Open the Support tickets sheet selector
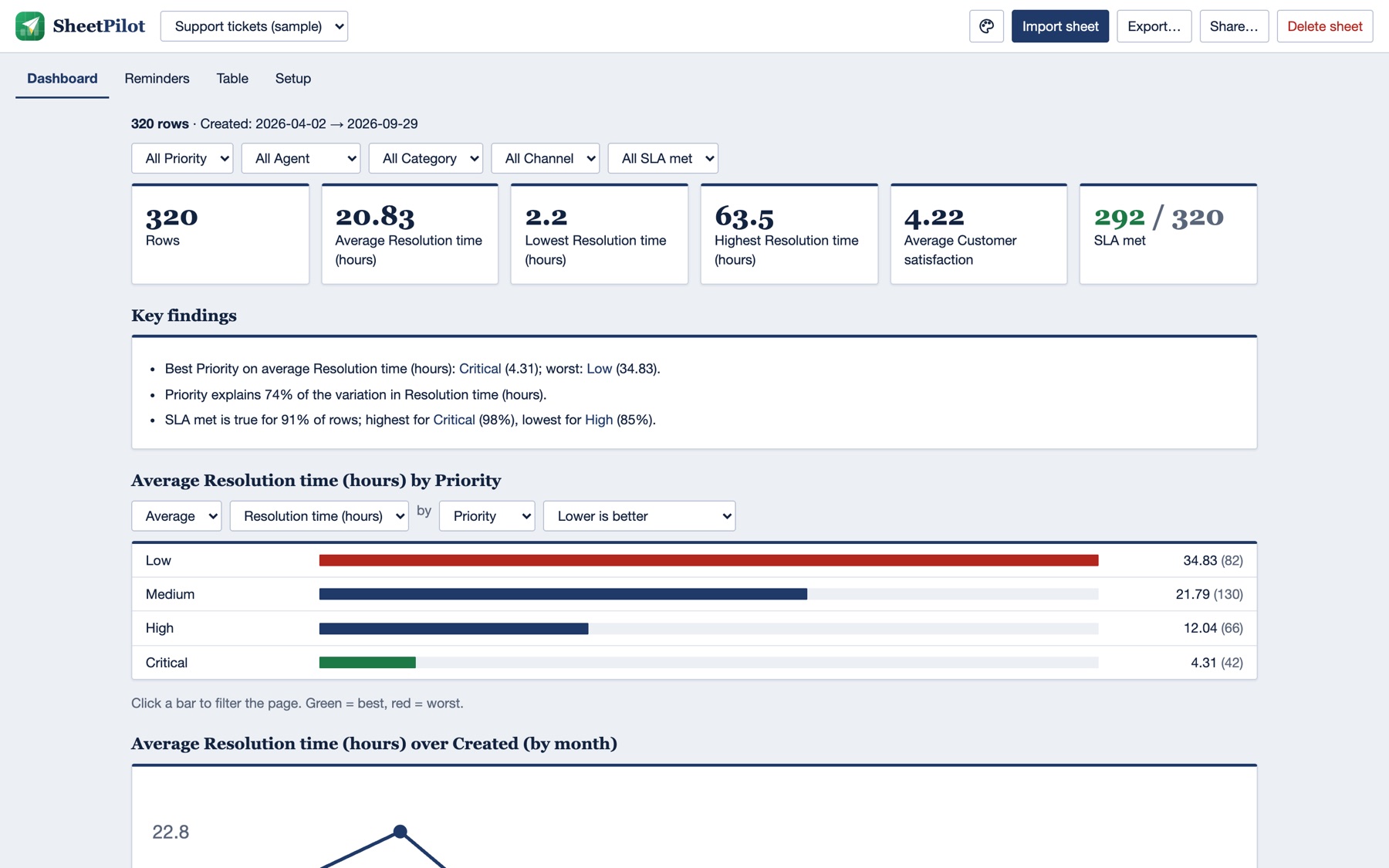 pos(254,26)
